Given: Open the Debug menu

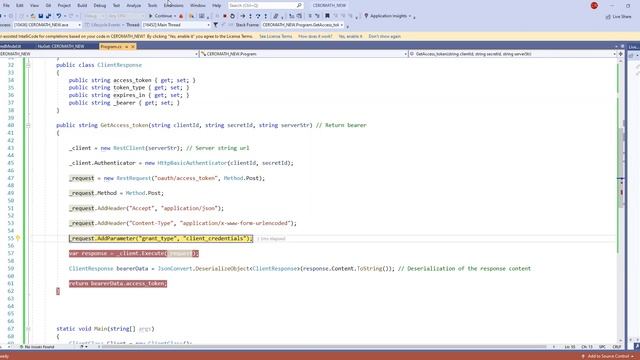Looking at the screenshot, I should (100, 5).
